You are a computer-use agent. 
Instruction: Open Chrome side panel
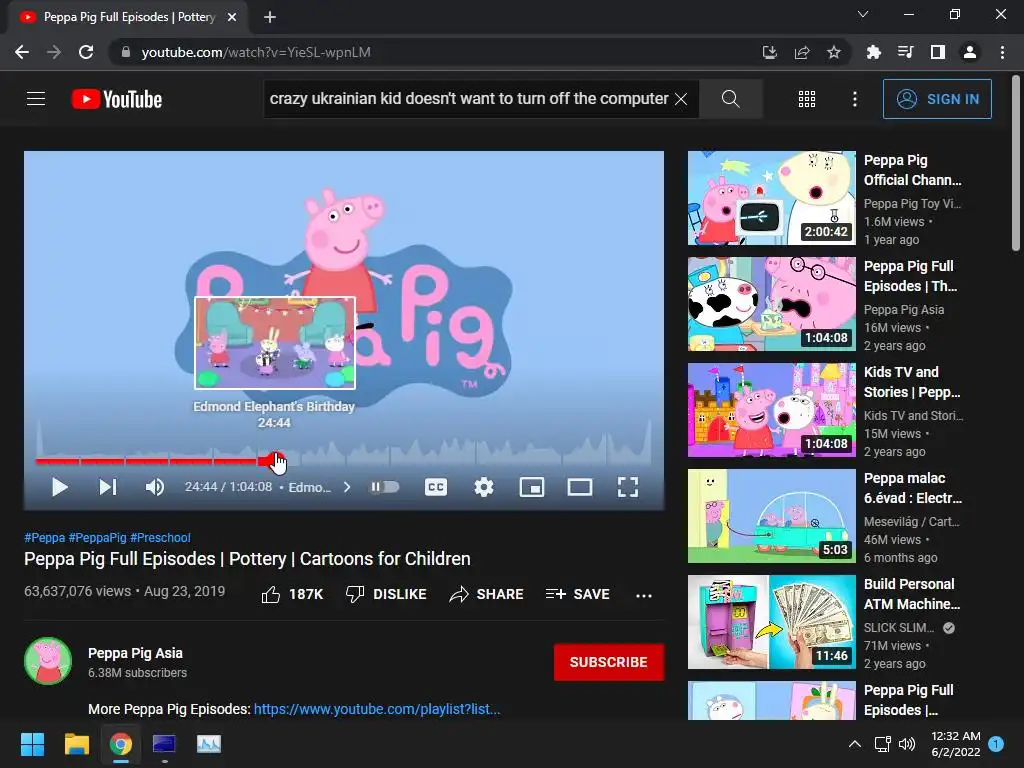(x=938, y=52)
